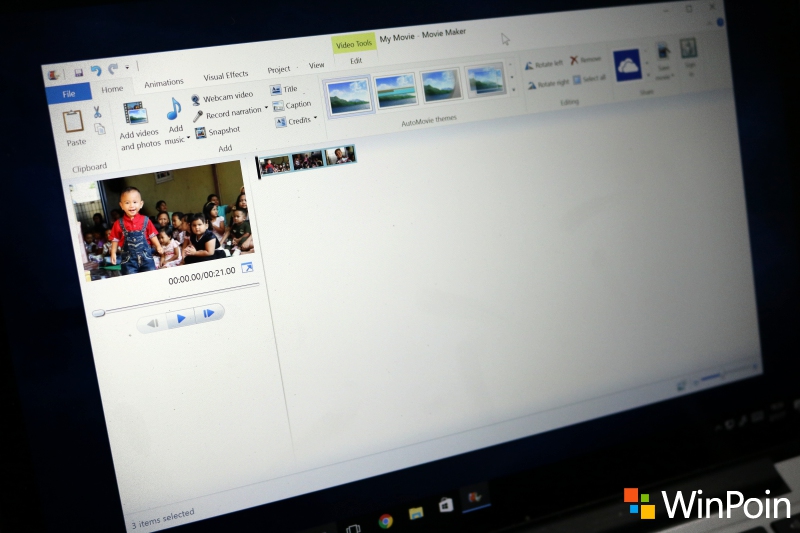
Task: Select first AutoMovie theme thumbnail
Action: [x=349, y=97]
